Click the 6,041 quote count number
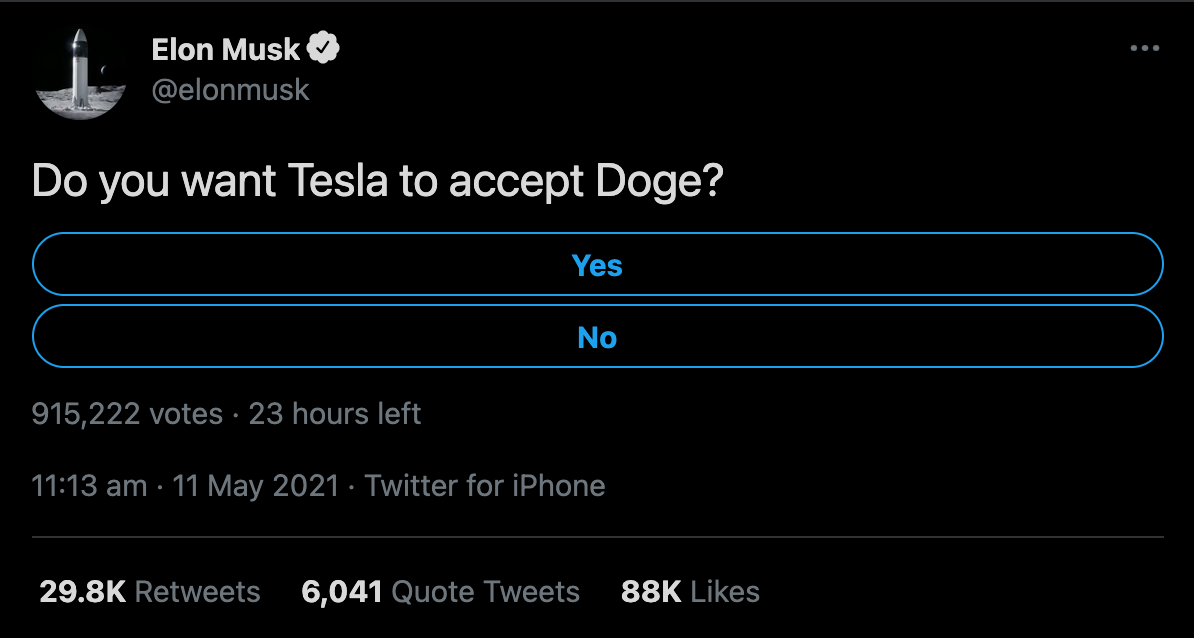Screen dimensions: 1194x638 click(342, 591)
